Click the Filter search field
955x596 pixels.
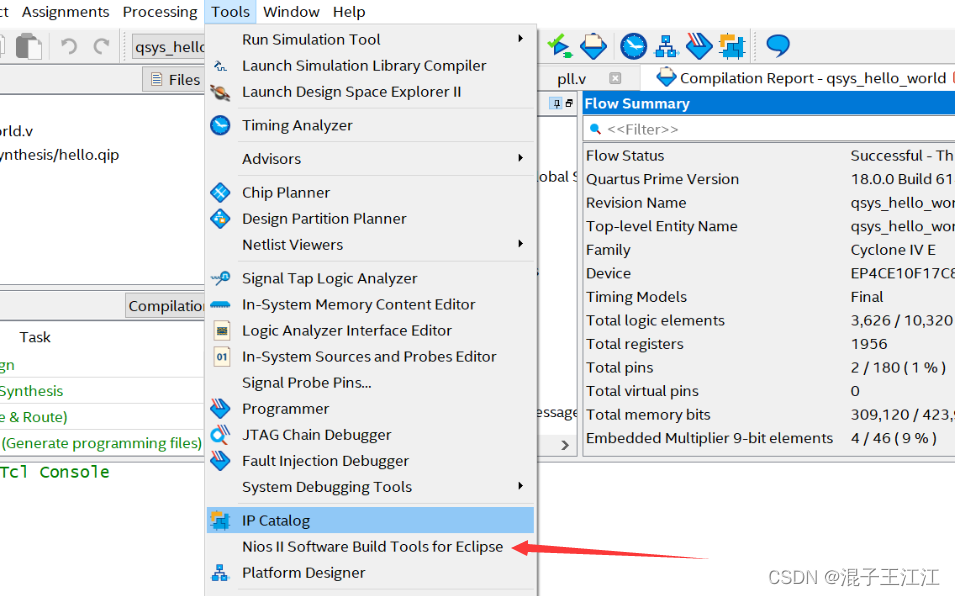pos(769,129)
